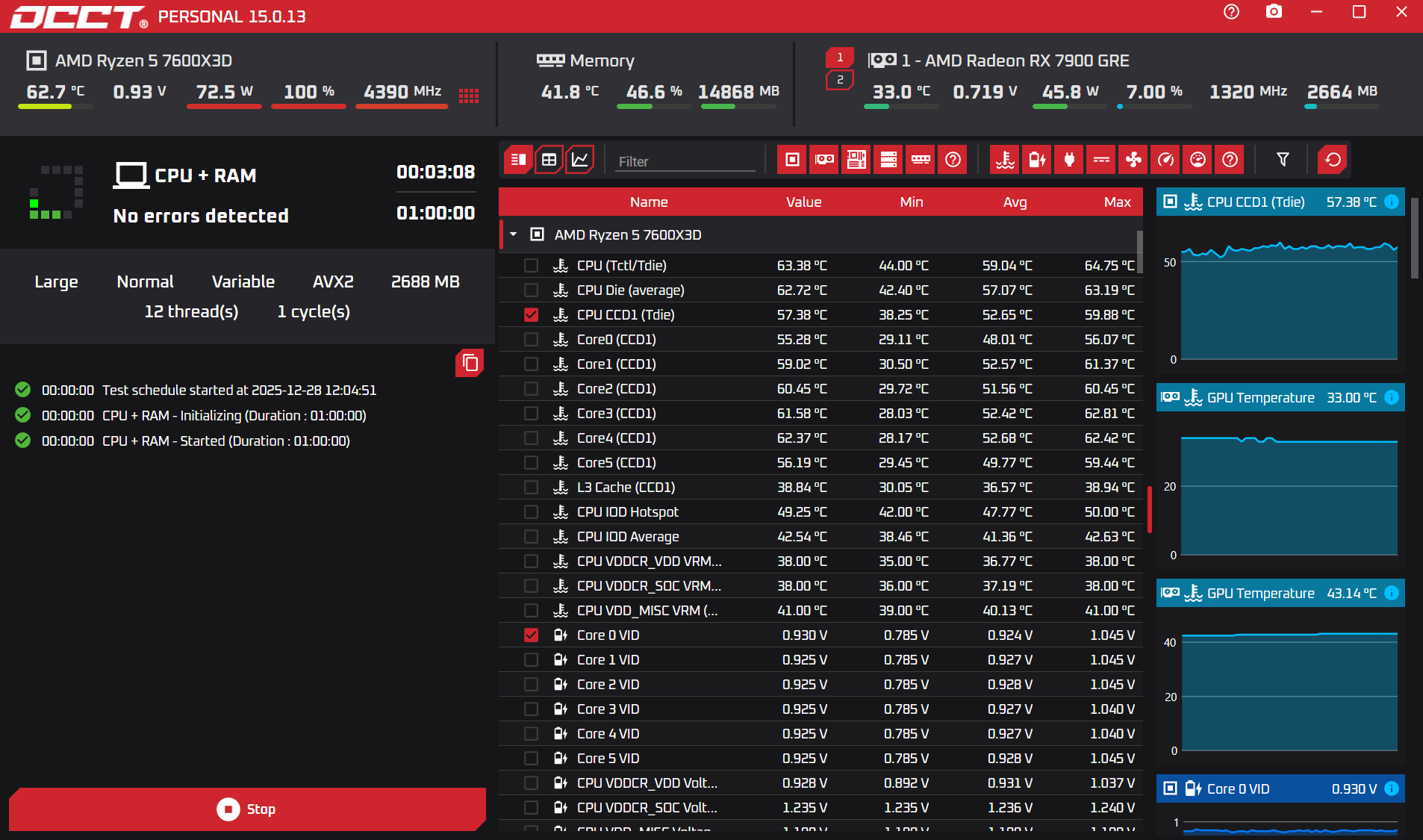Toggle the fan sensor type filter
The image size is (1423, 840).
point(1134,160)
